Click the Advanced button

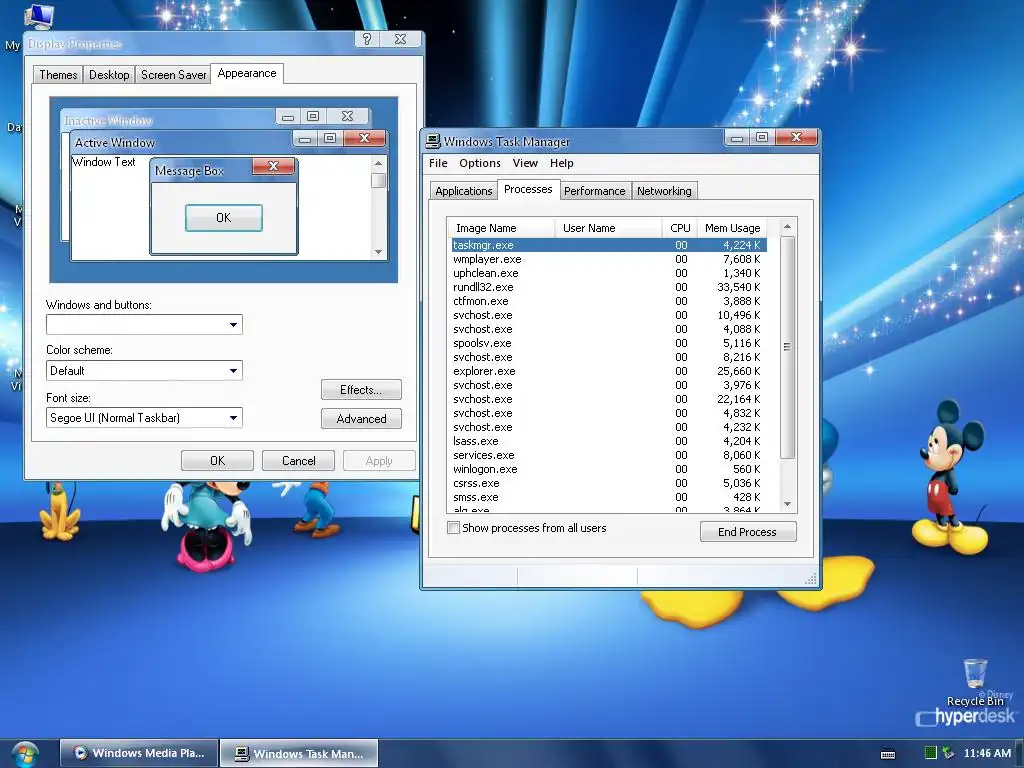click(x=361, y=419)
